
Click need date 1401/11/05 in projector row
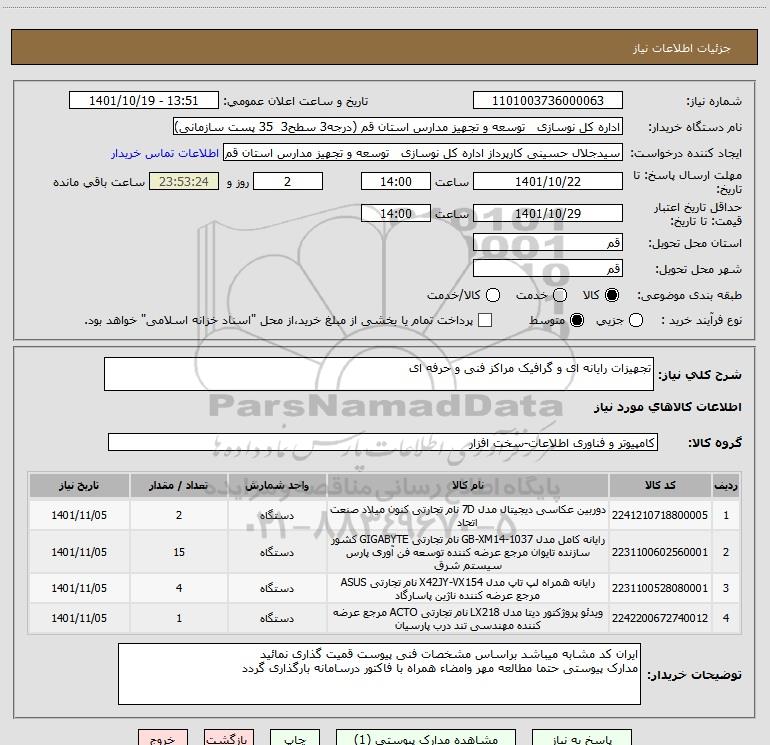(x=79, y=618)
